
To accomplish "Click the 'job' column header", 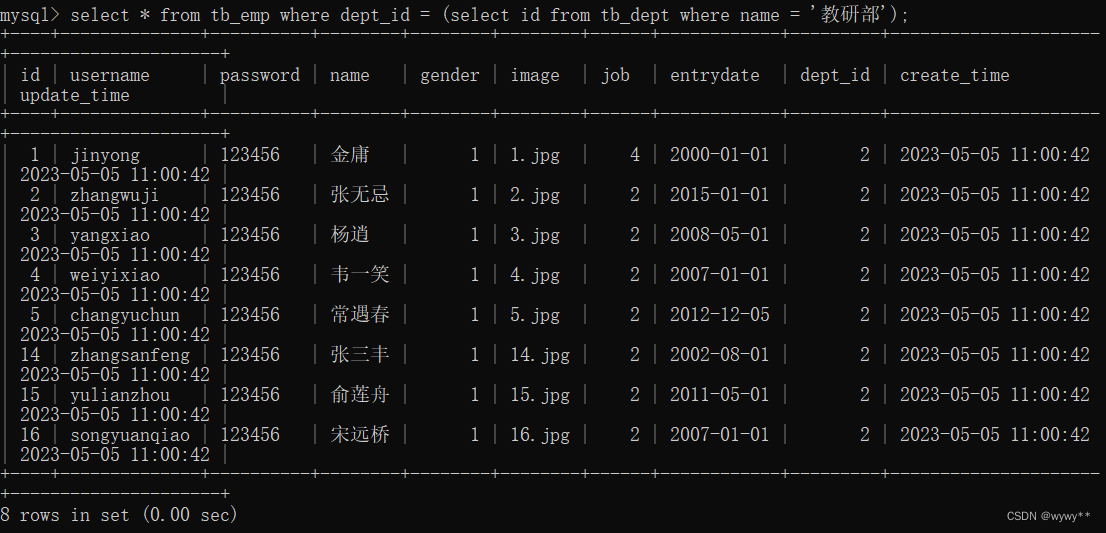I will pos(615,75).
